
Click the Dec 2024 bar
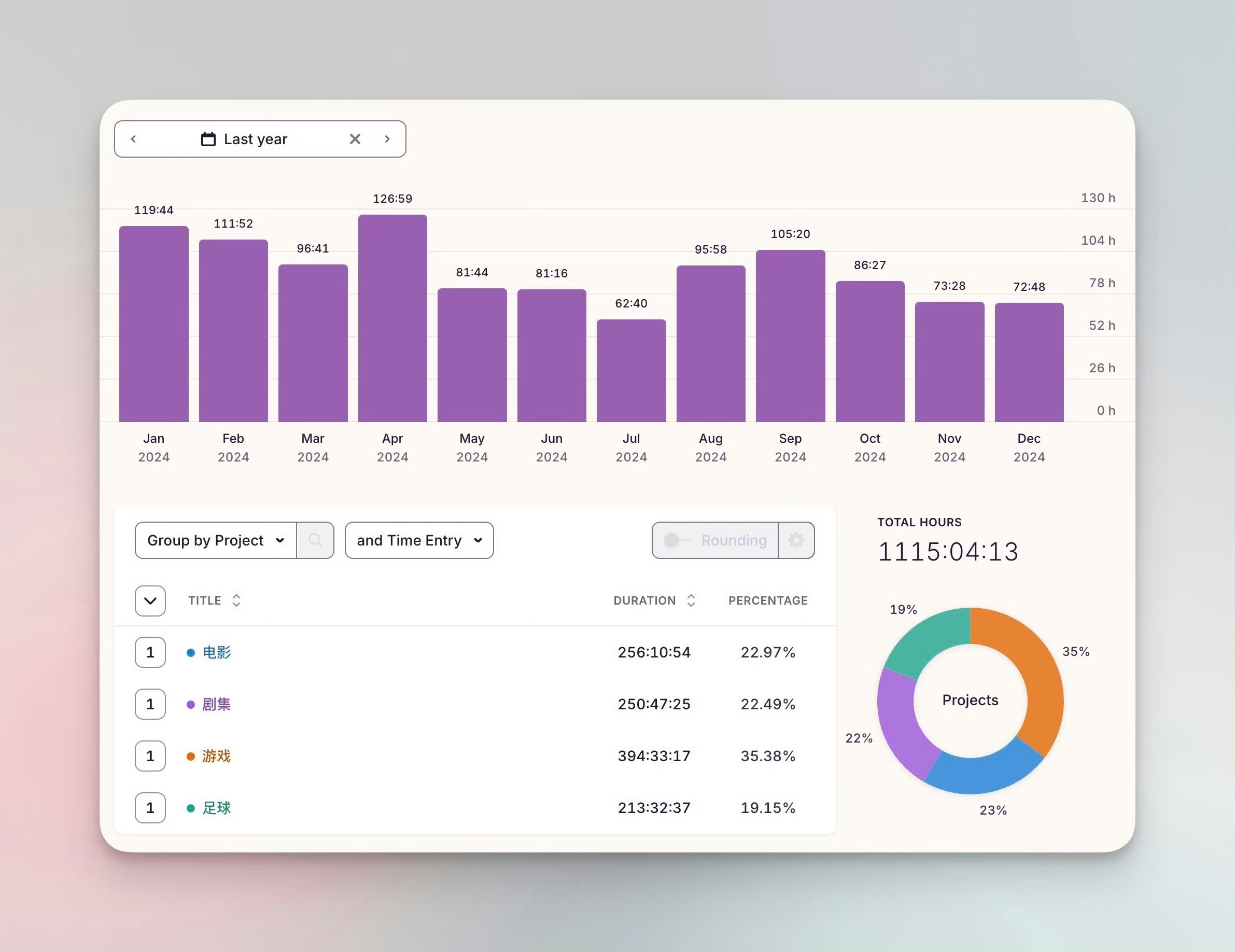1029,362
